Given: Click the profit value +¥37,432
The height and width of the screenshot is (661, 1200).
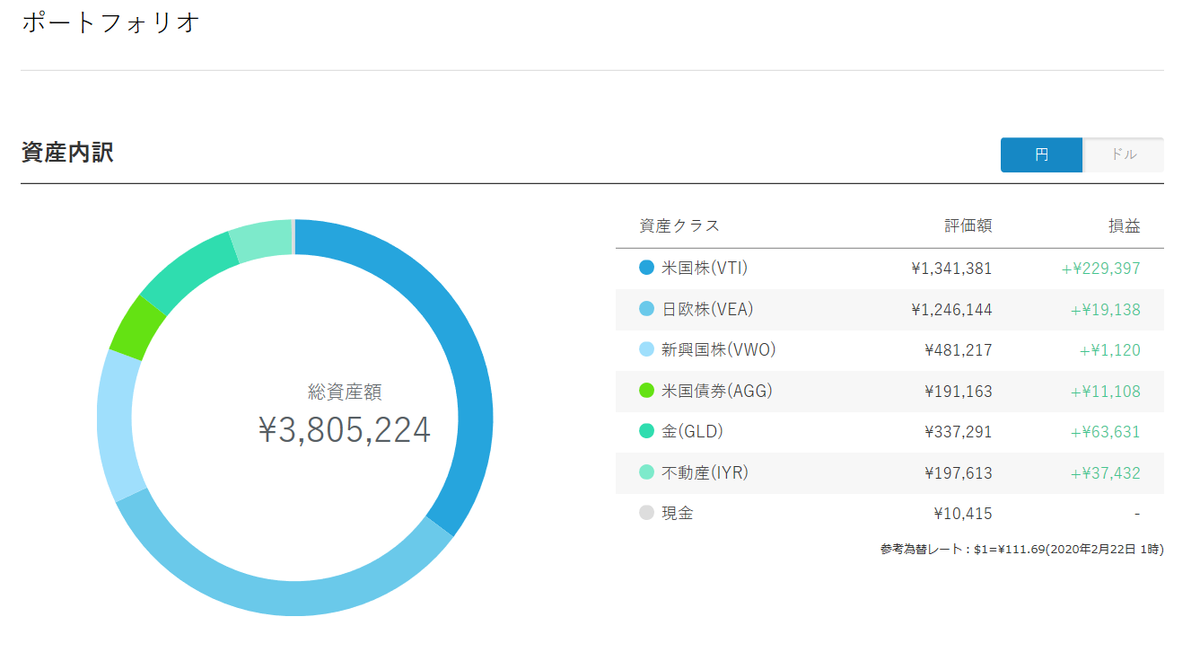Looking at the screenshot, I should (1105, 473).
